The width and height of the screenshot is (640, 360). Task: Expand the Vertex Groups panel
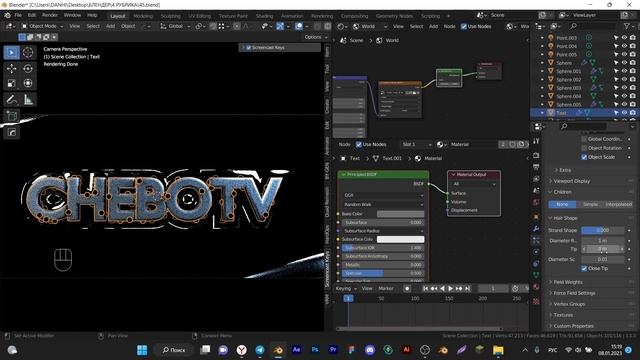coord(569,304)
